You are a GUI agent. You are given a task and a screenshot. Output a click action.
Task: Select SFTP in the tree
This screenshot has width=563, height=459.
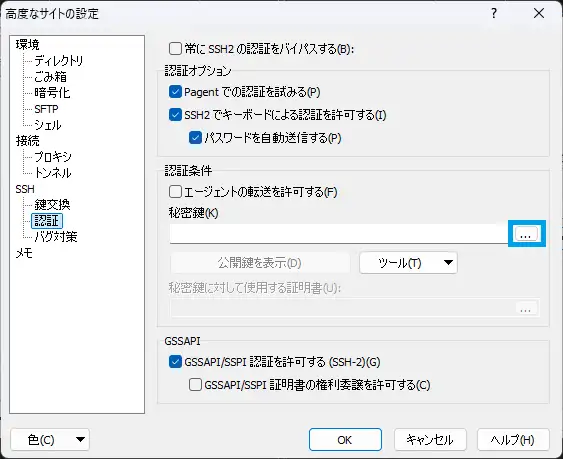(x=46, y=109)
